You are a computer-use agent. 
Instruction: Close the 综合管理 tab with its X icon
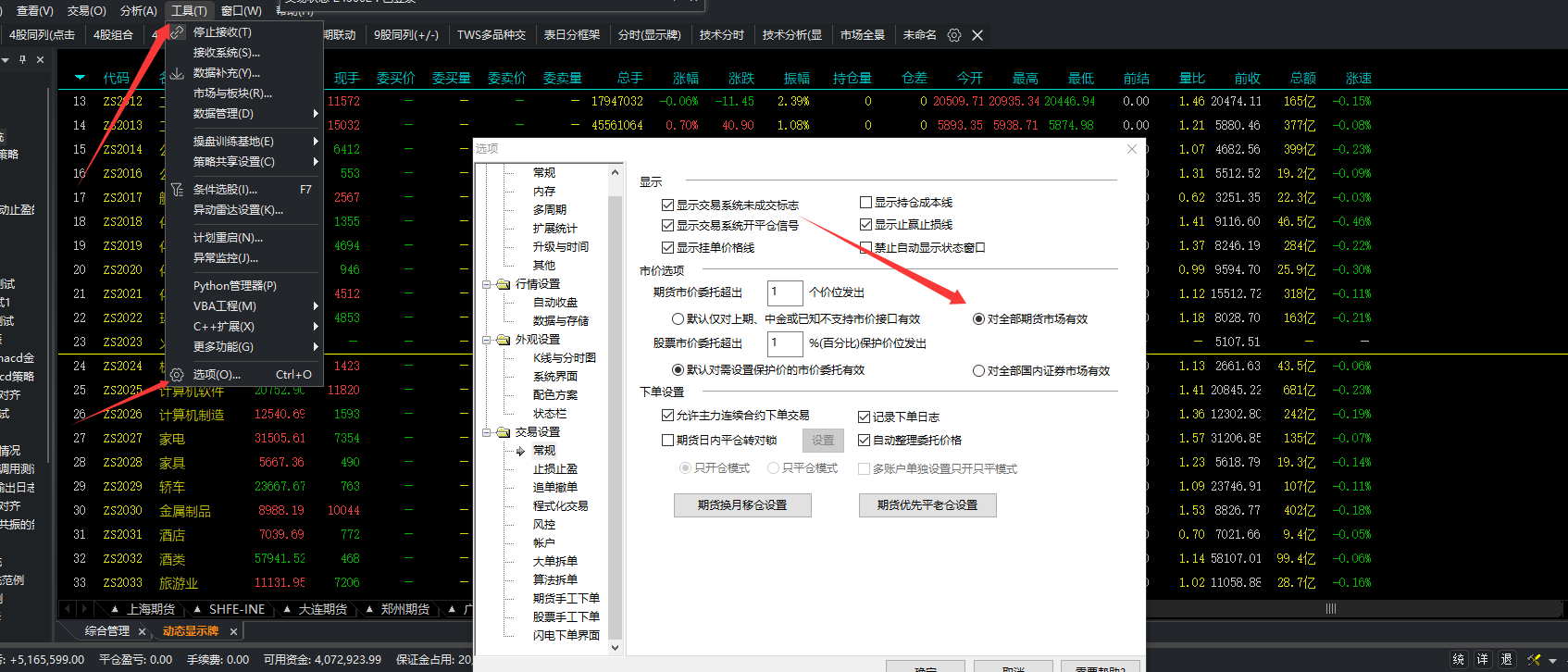pos(142,631)
